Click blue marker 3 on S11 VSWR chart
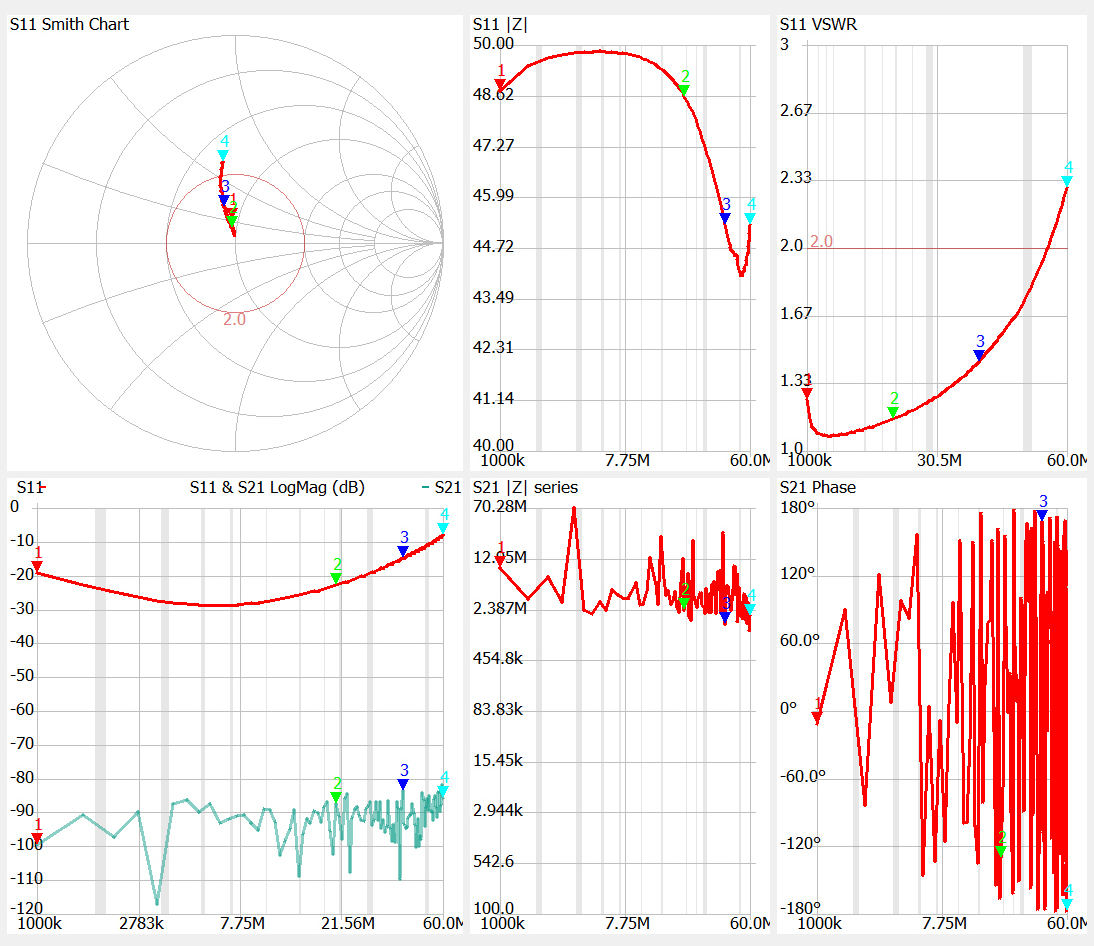The image size is (1094, 946). pyautogui.click(x=979, y=355)
